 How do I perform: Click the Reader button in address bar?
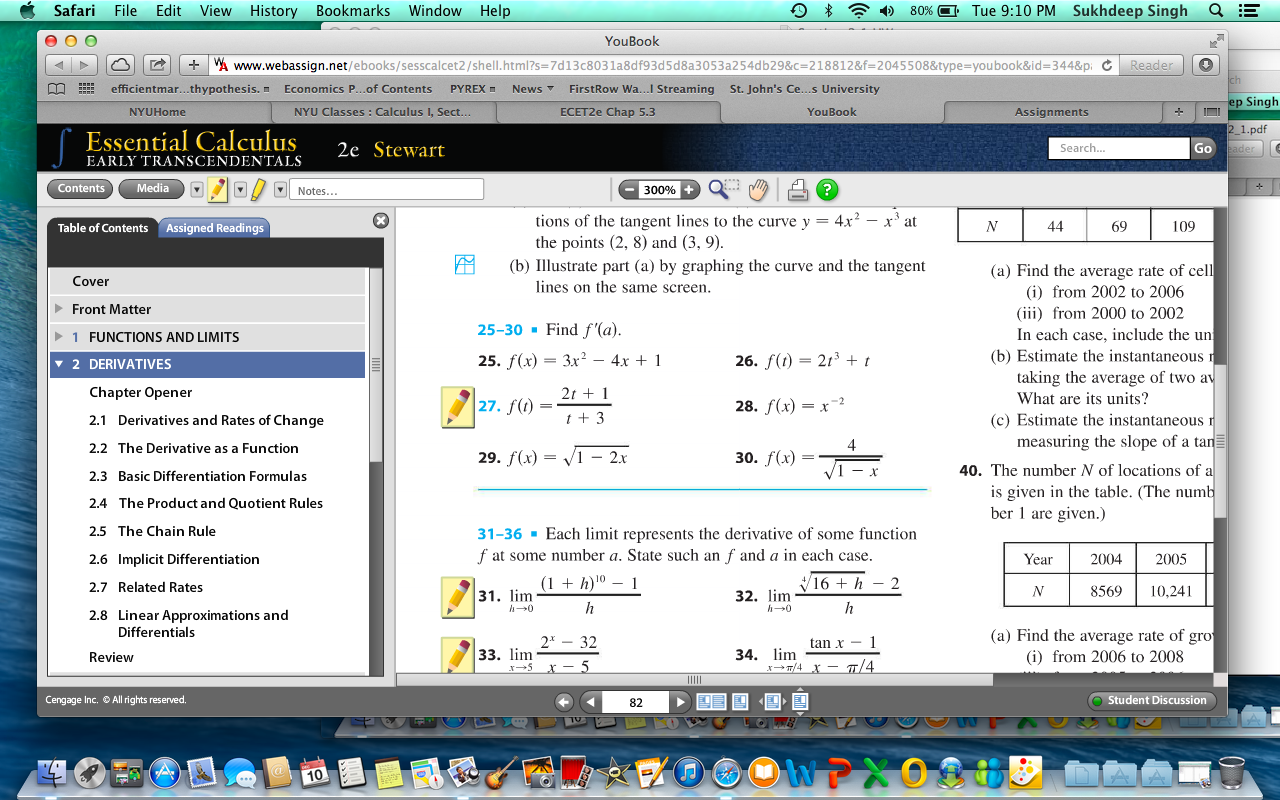(x=1151, y=65)
